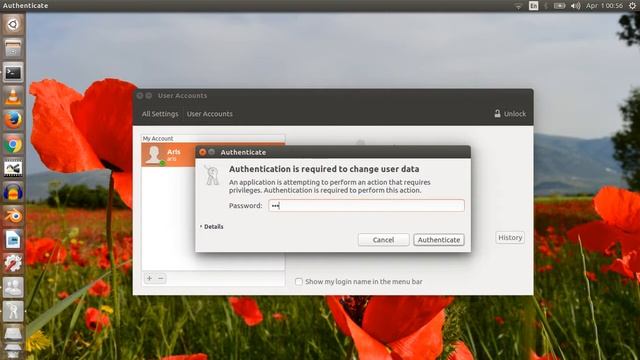Open the Bluetooth indicator in top panel
The image size is (640, 360).
(546, 6)
